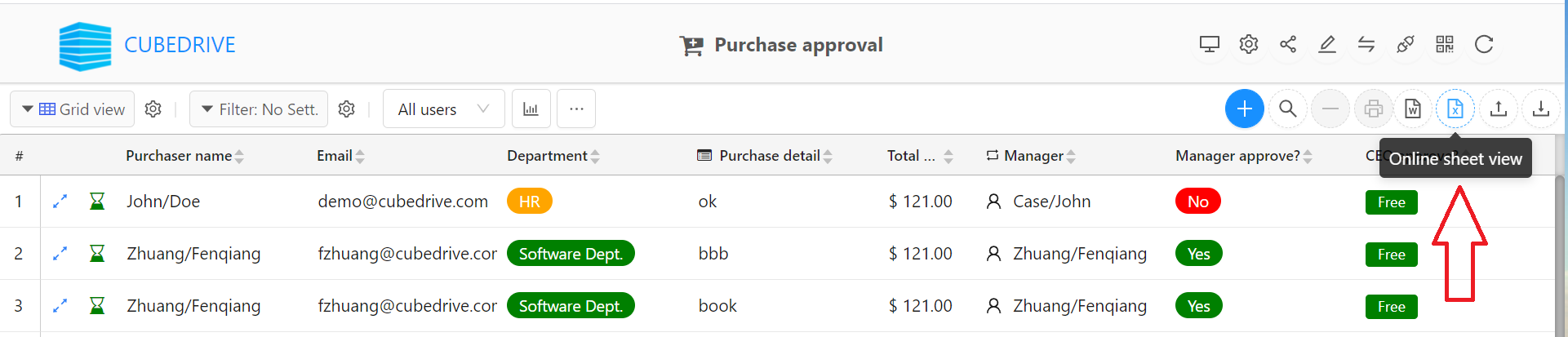Open the Filter: No Sett. dropdown
The image size is (1568, 337).
point(259,109)
